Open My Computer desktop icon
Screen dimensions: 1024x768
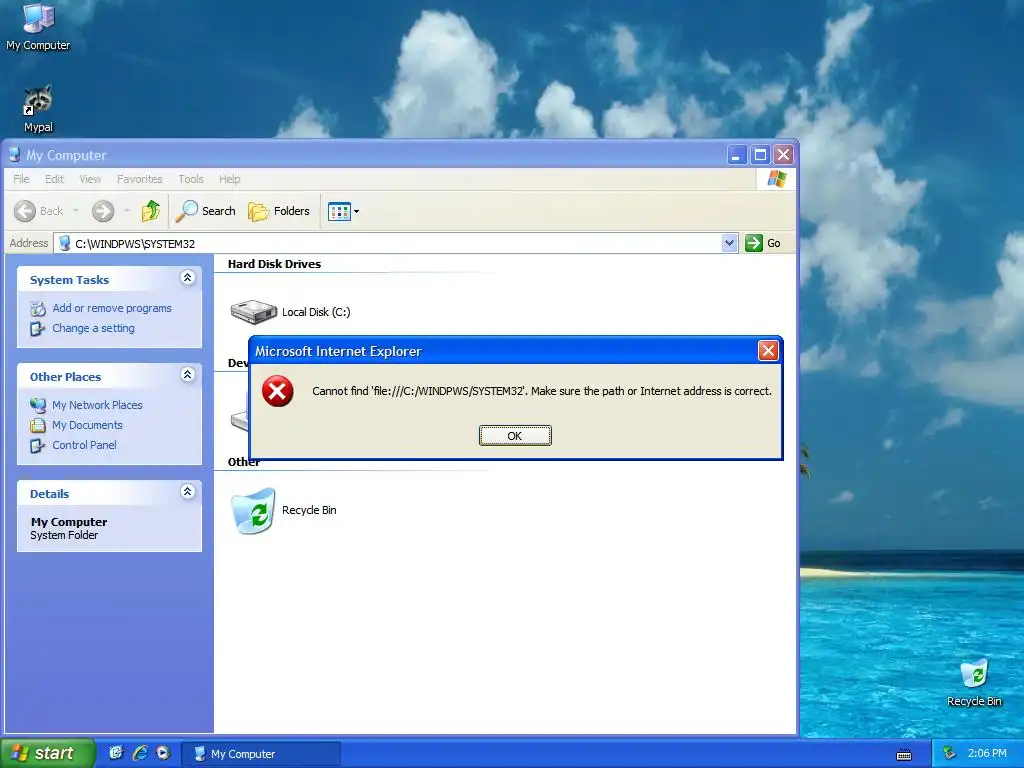point(38,27)
